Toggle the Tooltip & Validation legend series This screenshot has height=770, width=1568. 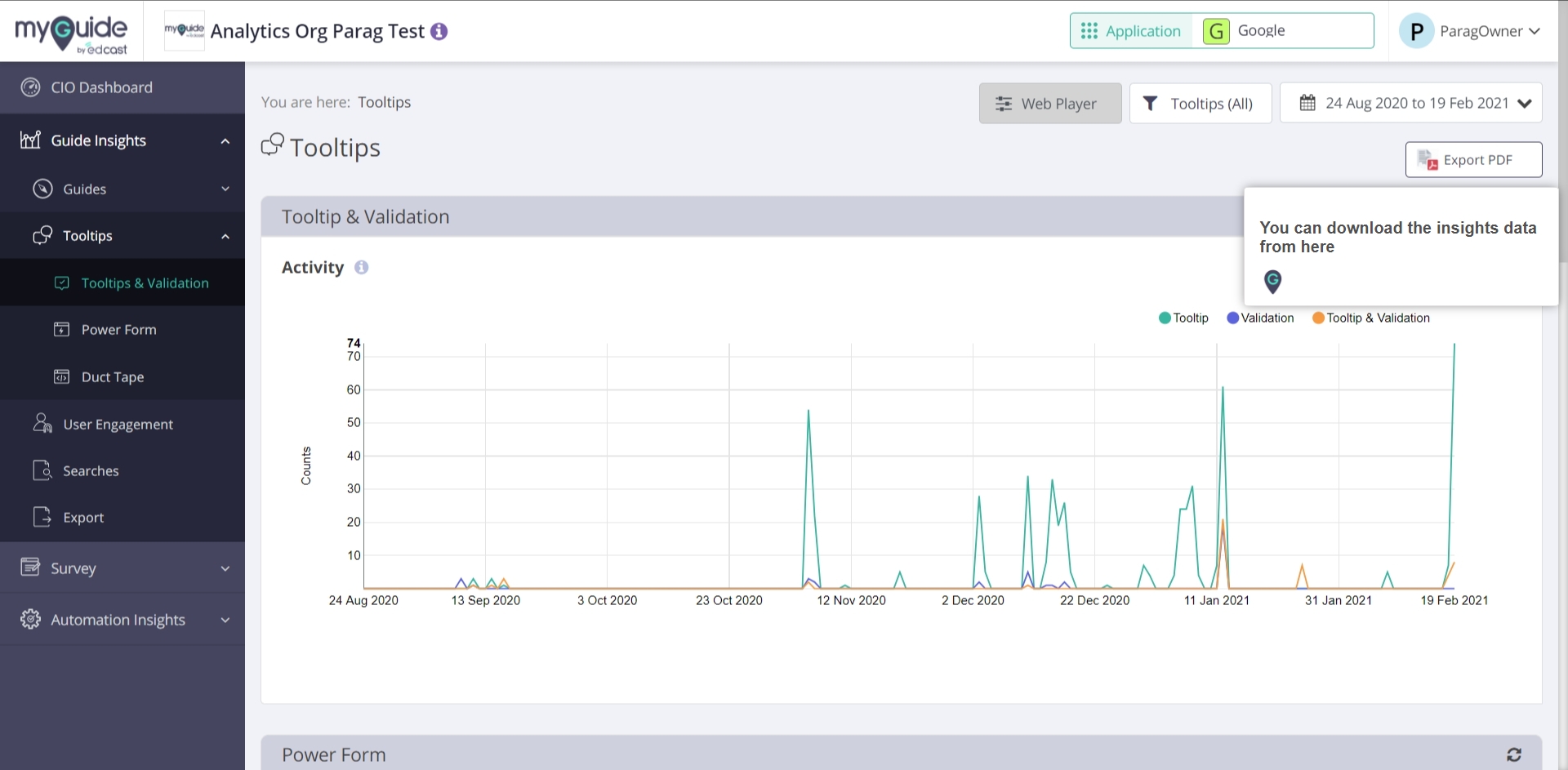point(1371,318)
